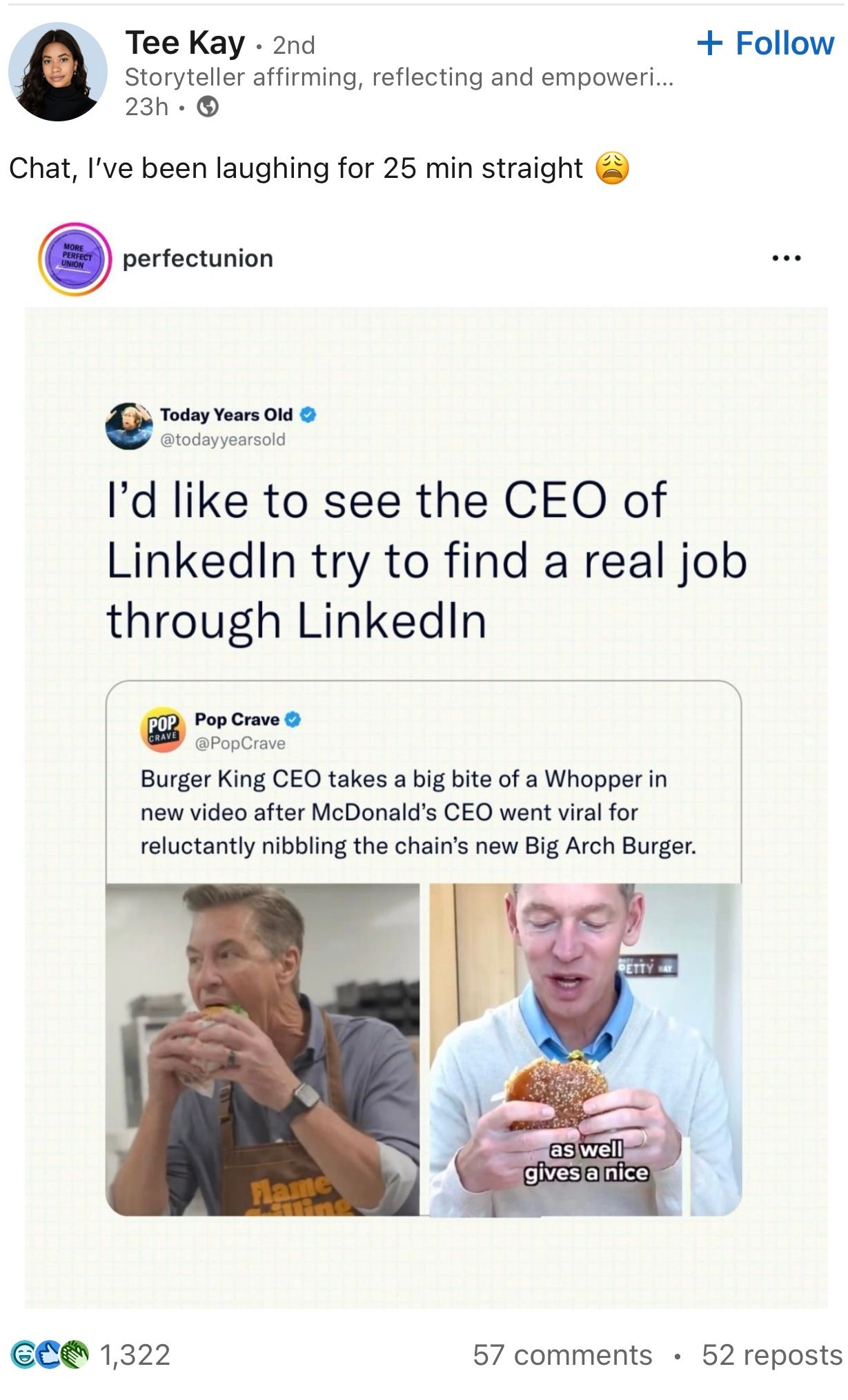Click the globe visibility icon
The width and height of the screenshot is (848, 1400).
[208, 107]
